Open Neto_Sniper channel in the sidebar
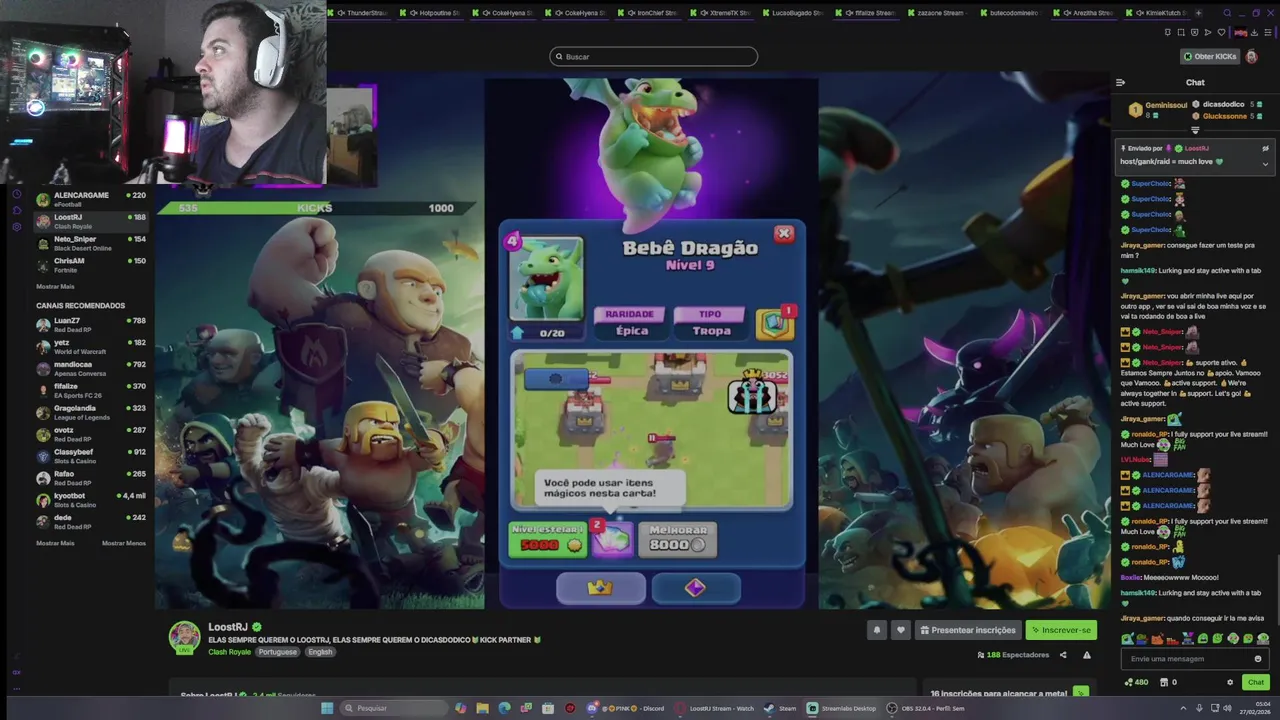Image resolution: width=1280 pixels, height=720 pixels. [x=90, y=243]
